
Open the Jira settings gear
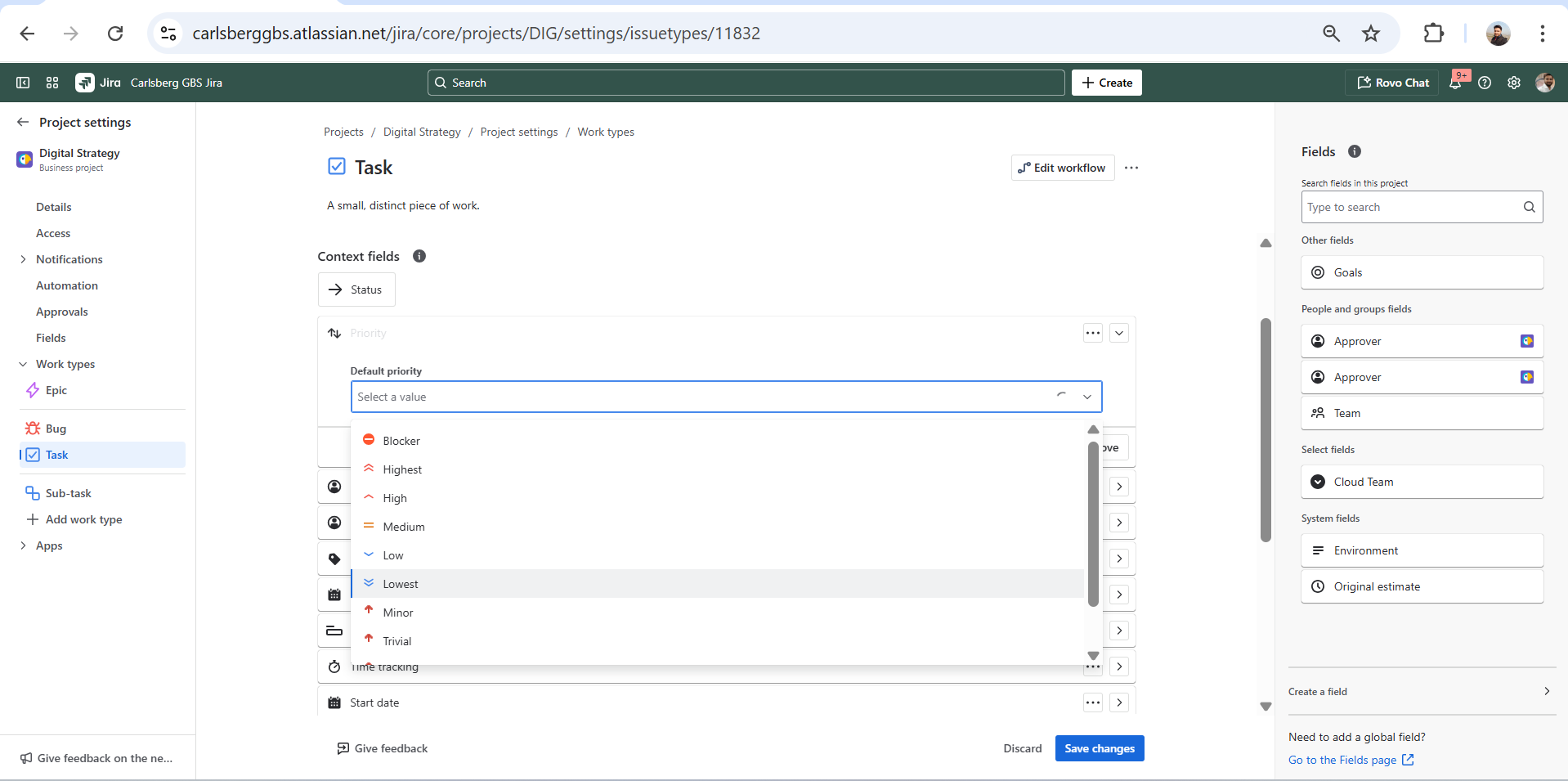(x=1513, y=82)
